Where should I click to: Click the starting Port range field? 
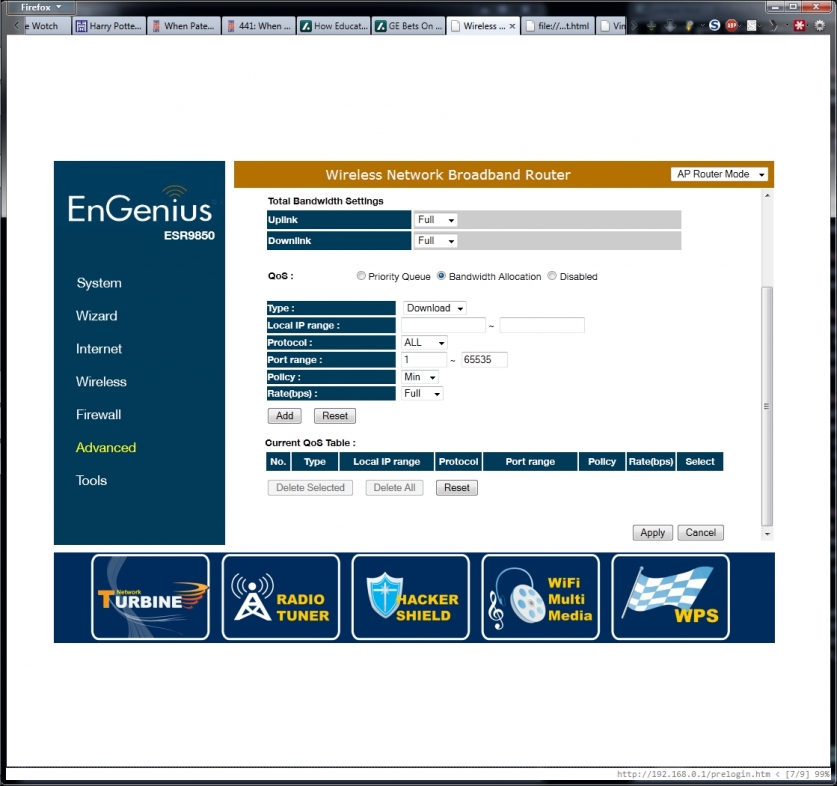pyautogui.click(x=424, y=360)
